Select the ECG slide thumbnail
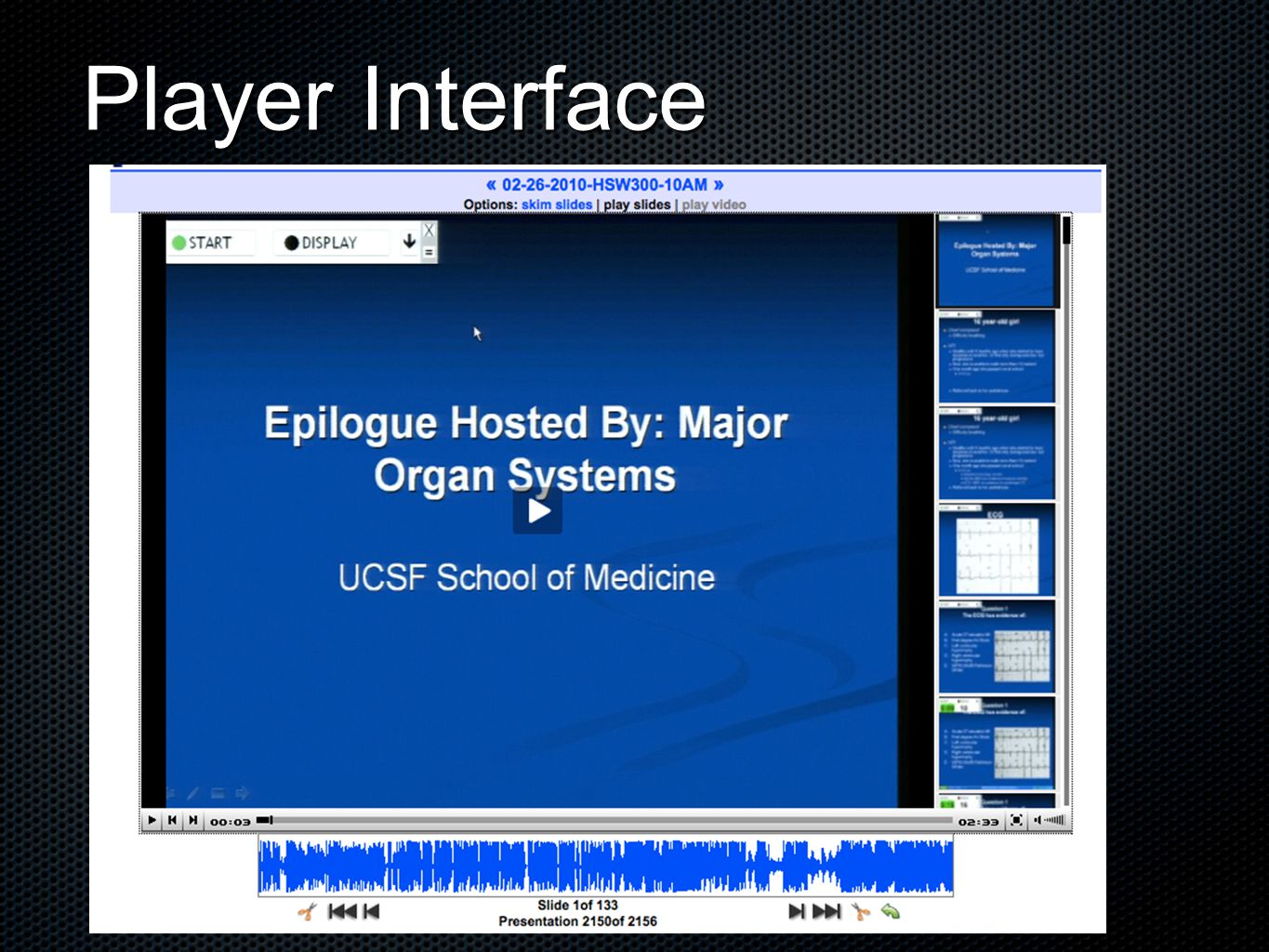Viewport: 1269px width, 952px height. pyautogui.click(x=997, y=550)
